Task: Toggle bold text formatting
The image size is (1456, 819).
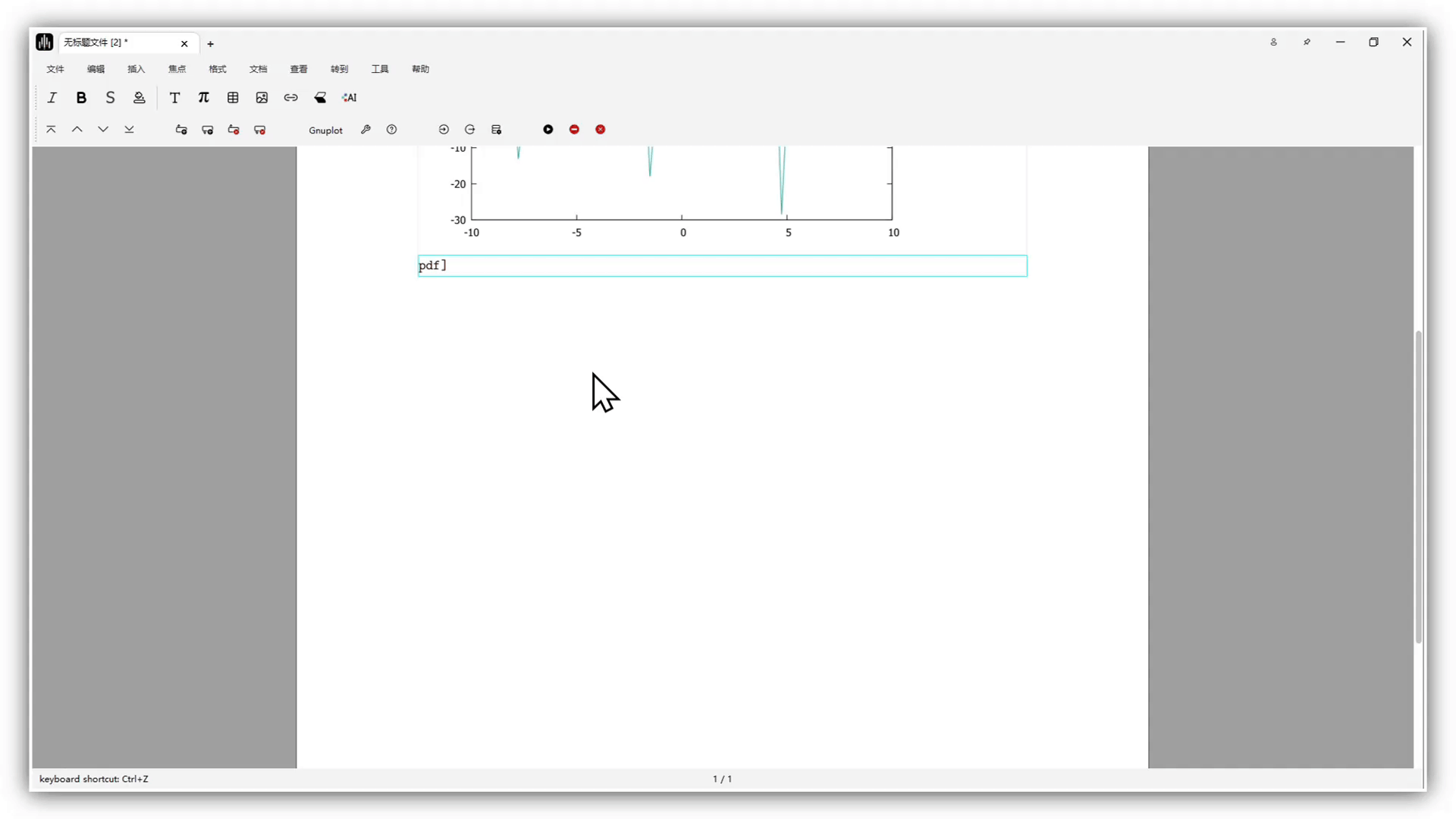Action: pos(81,98)
